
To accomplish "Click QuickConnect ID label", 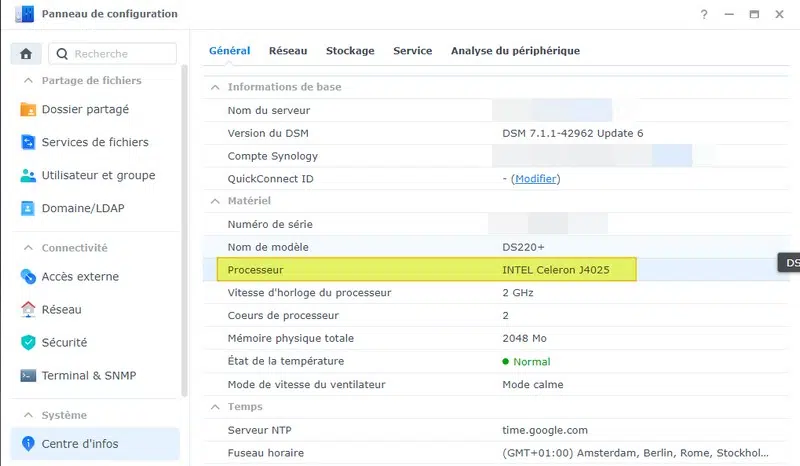I will tap(270, 179).
